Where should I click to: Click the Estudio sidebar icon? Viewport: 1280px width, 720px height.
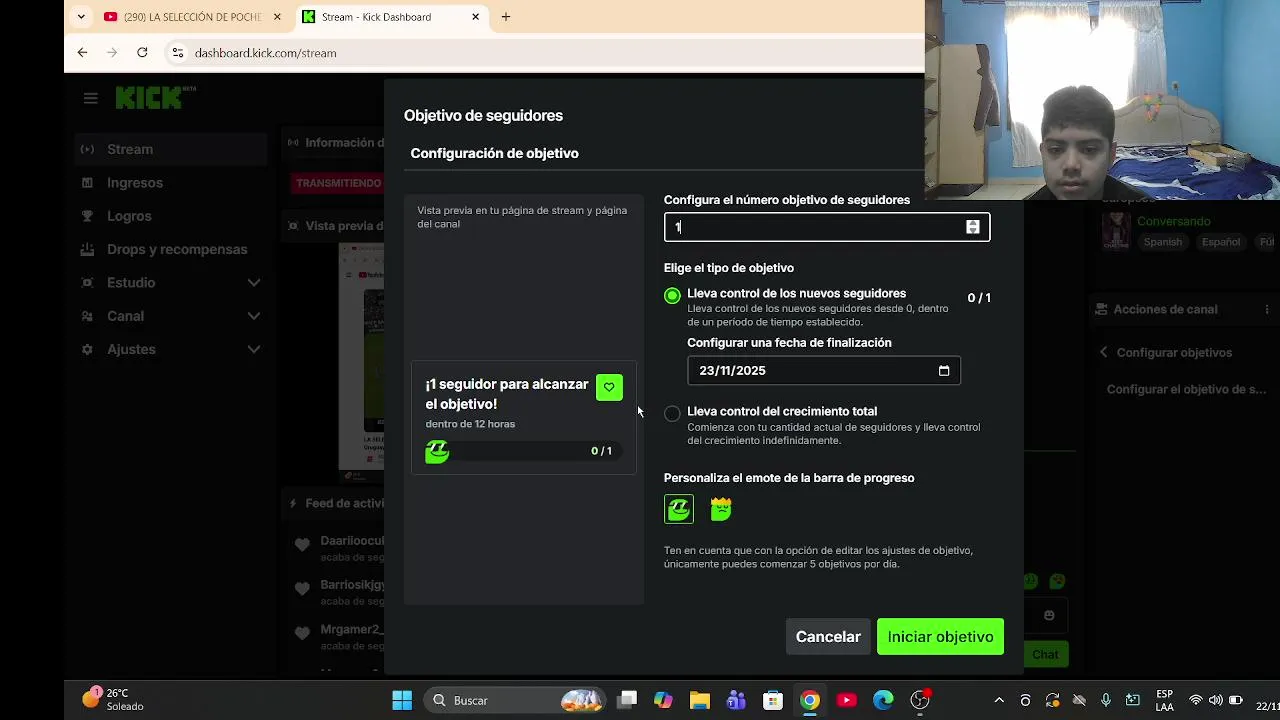88,283
